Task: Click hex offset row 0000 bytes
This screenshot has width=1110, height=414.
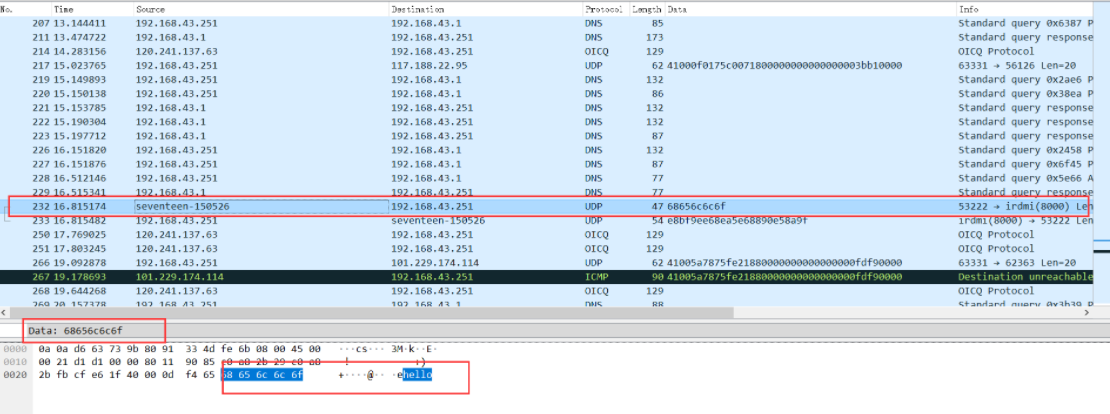Action: click(x=181, y=350)
